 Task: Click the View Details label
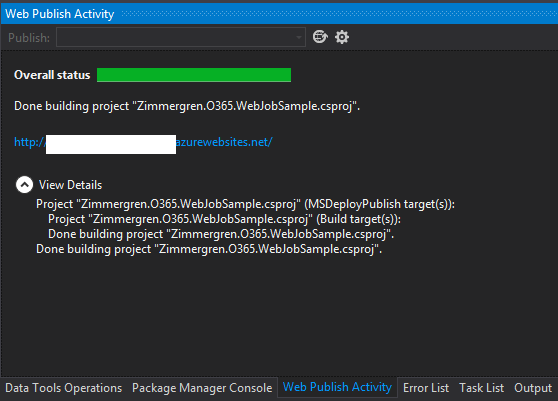[70, 185]
